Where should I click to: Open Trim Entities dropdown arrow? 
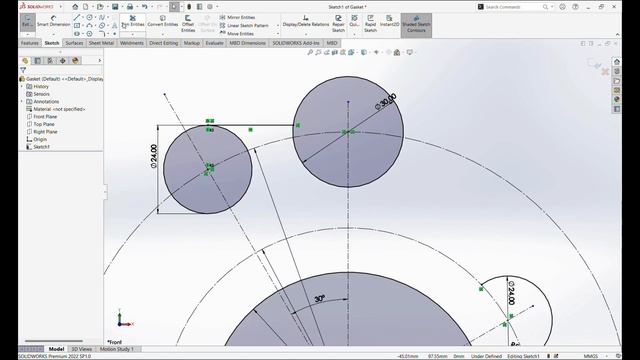(x=133, y=34)
